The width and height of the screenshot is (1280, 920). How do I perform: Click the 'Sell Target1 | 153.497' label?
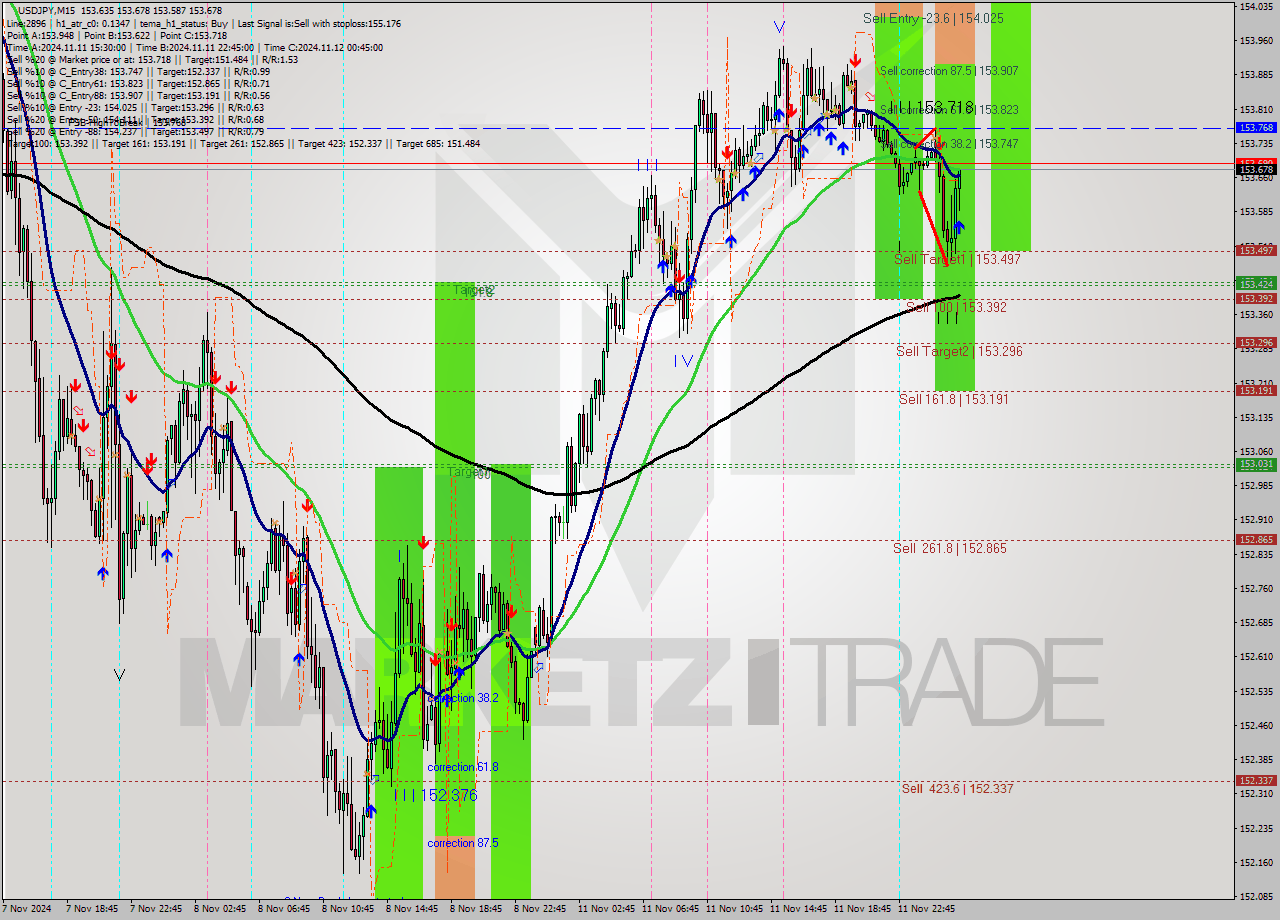[x=957, y=259]
